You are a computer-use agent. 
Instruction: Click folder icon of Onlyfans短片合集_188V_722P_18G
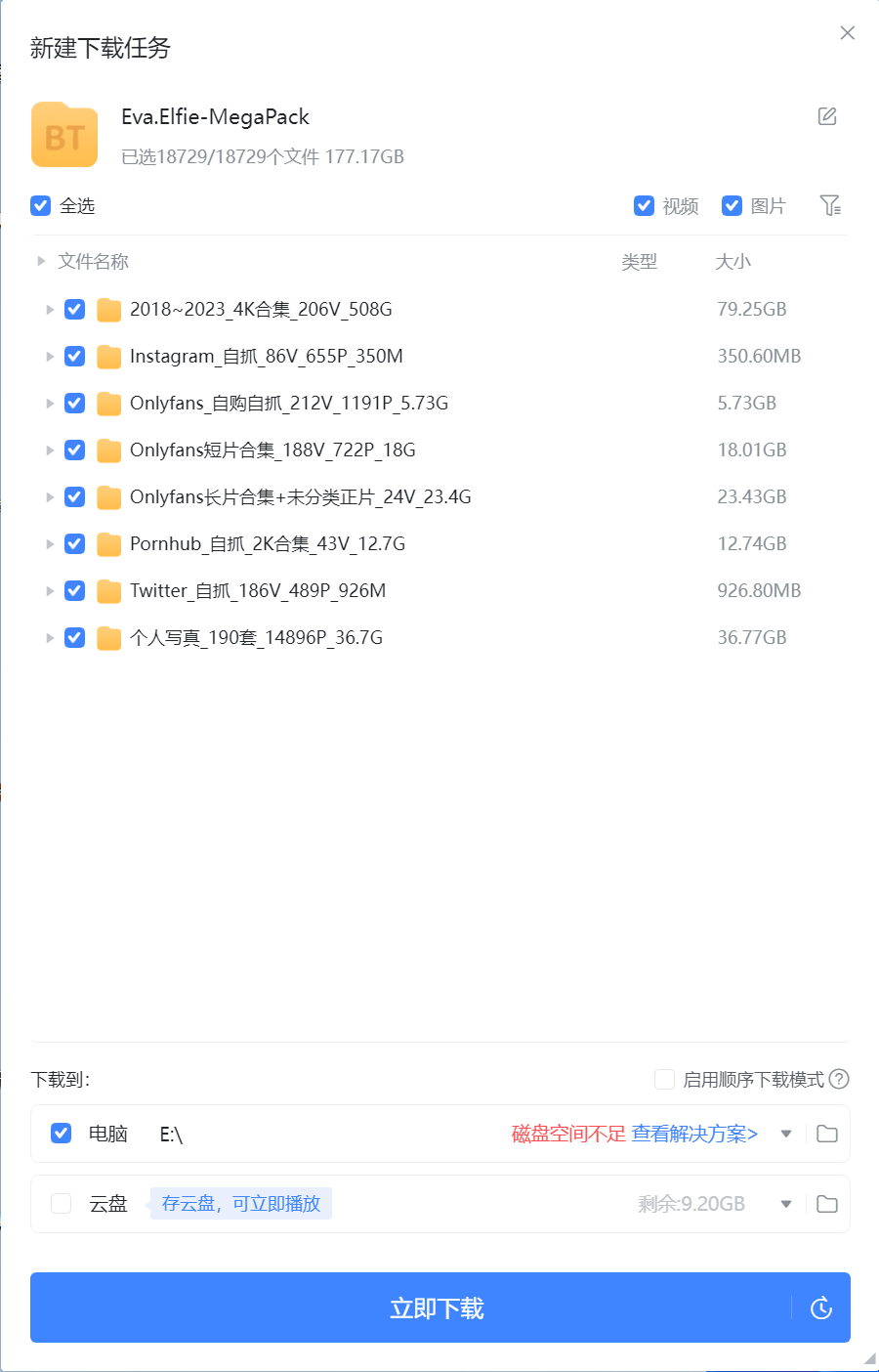(x=109, y=450)
